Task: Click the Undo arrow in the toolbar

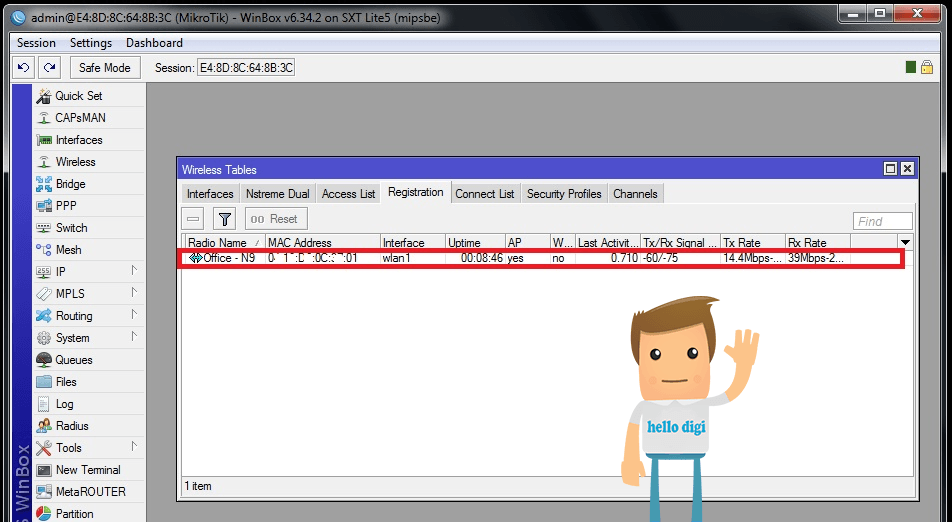Action: click(24, 67)
